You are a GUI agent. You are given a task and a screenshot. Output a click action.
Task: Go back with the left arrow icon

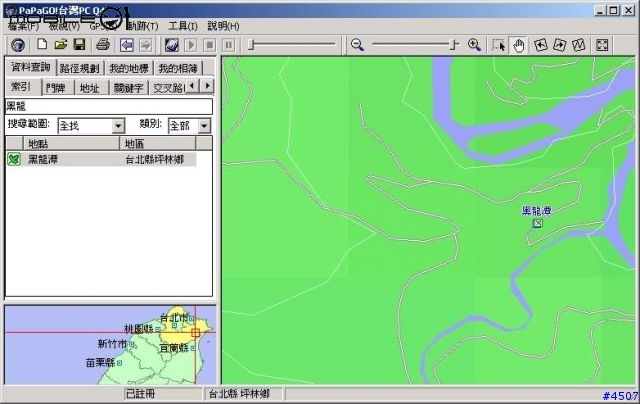point(127,45)
